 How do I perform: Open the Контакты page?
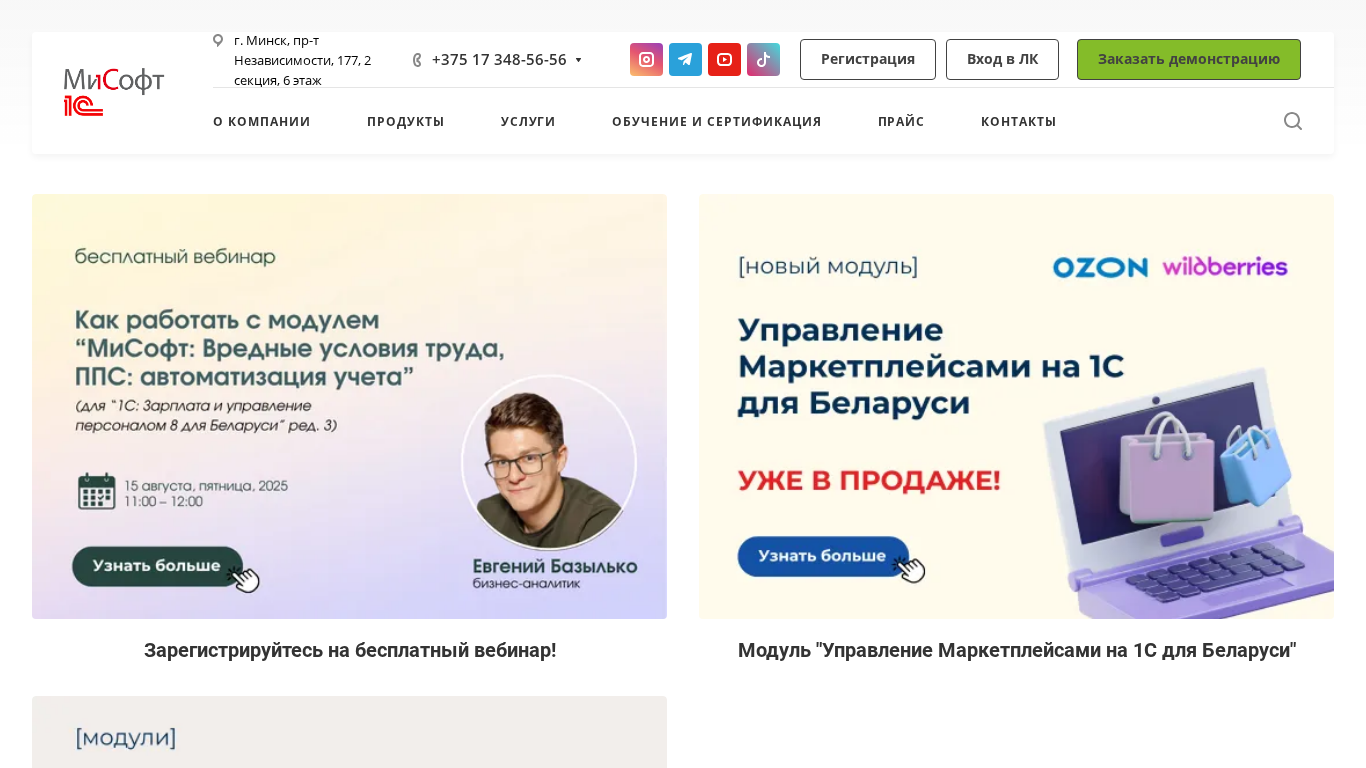click(x=1019, y=121)
